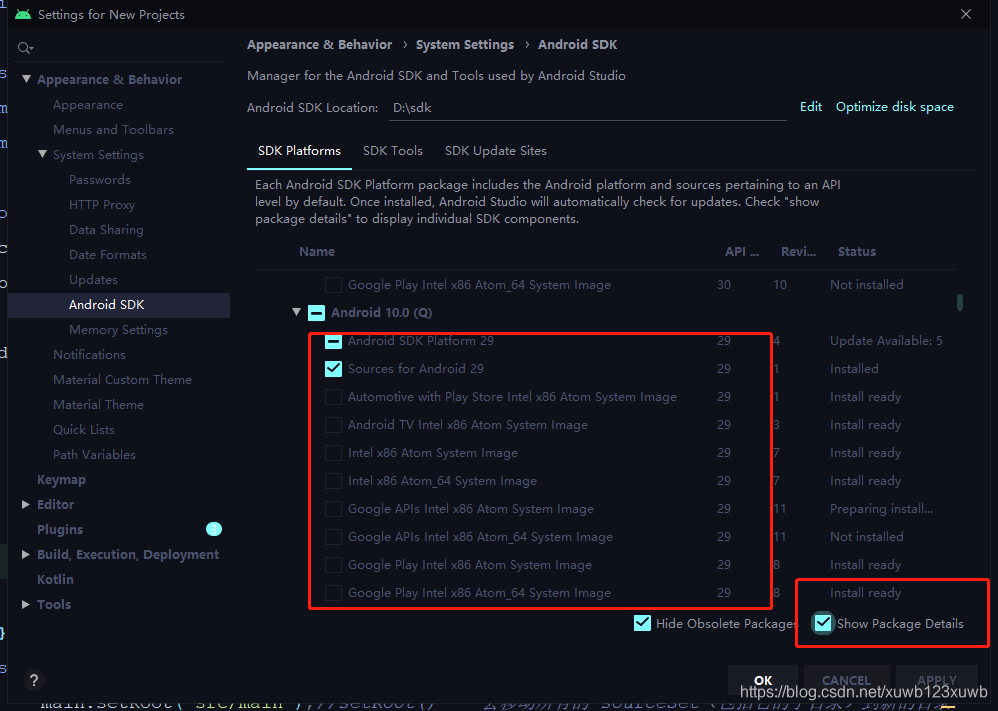
Task: Select Kotlin settings
Action: tap(55, 579)
